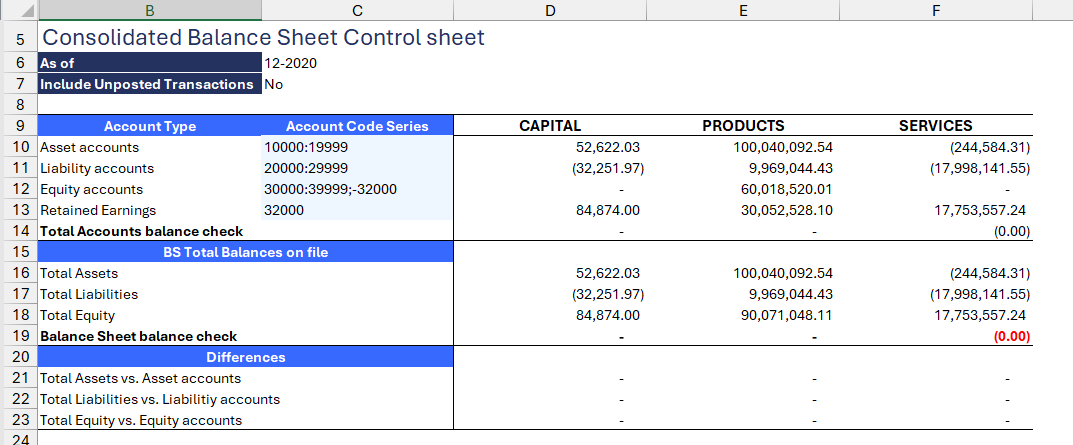Click the Account Type header cell
Screen dimensions: 1073x445
149,126
